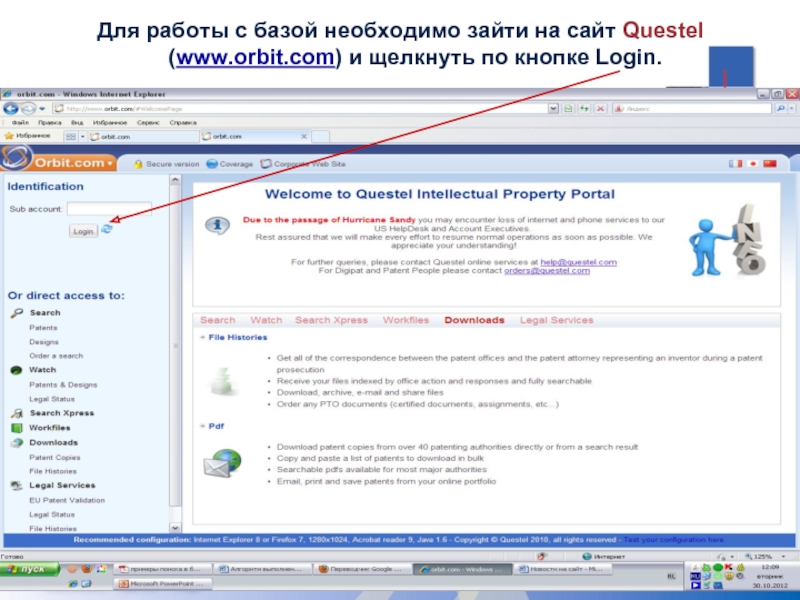Open the Файл menu
This screenshot has width=800, height=600.
pos(20,122)
